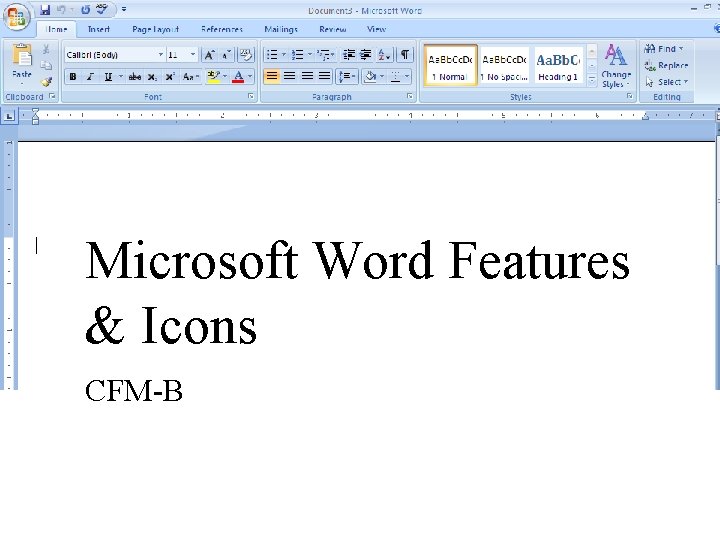
Task: Open the Select menu in Editing
Action: pos(666,82)
